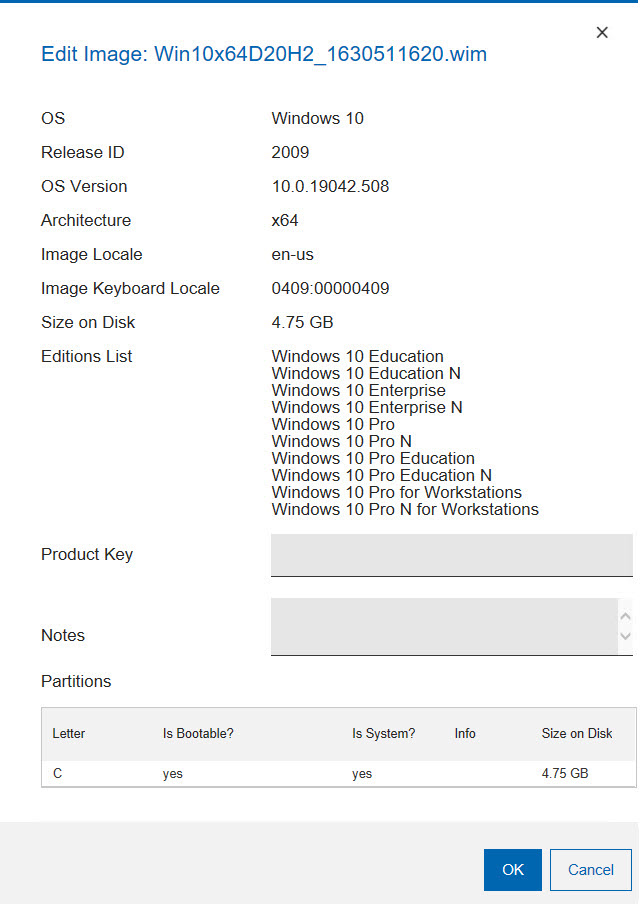
Task: Click the Windows 10 Education edition entry
Action: (357, 356)
